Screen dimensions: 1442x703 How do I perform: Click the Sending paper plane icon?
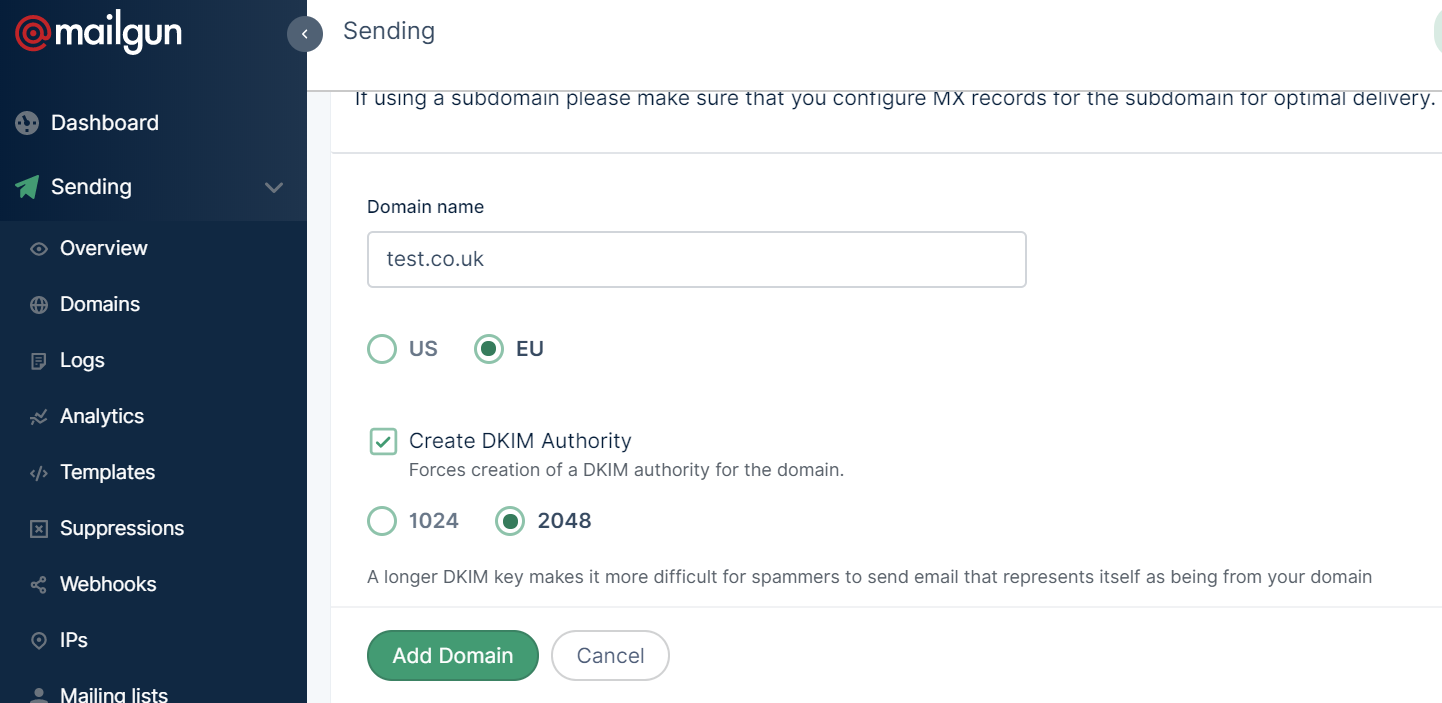[27, 187]
